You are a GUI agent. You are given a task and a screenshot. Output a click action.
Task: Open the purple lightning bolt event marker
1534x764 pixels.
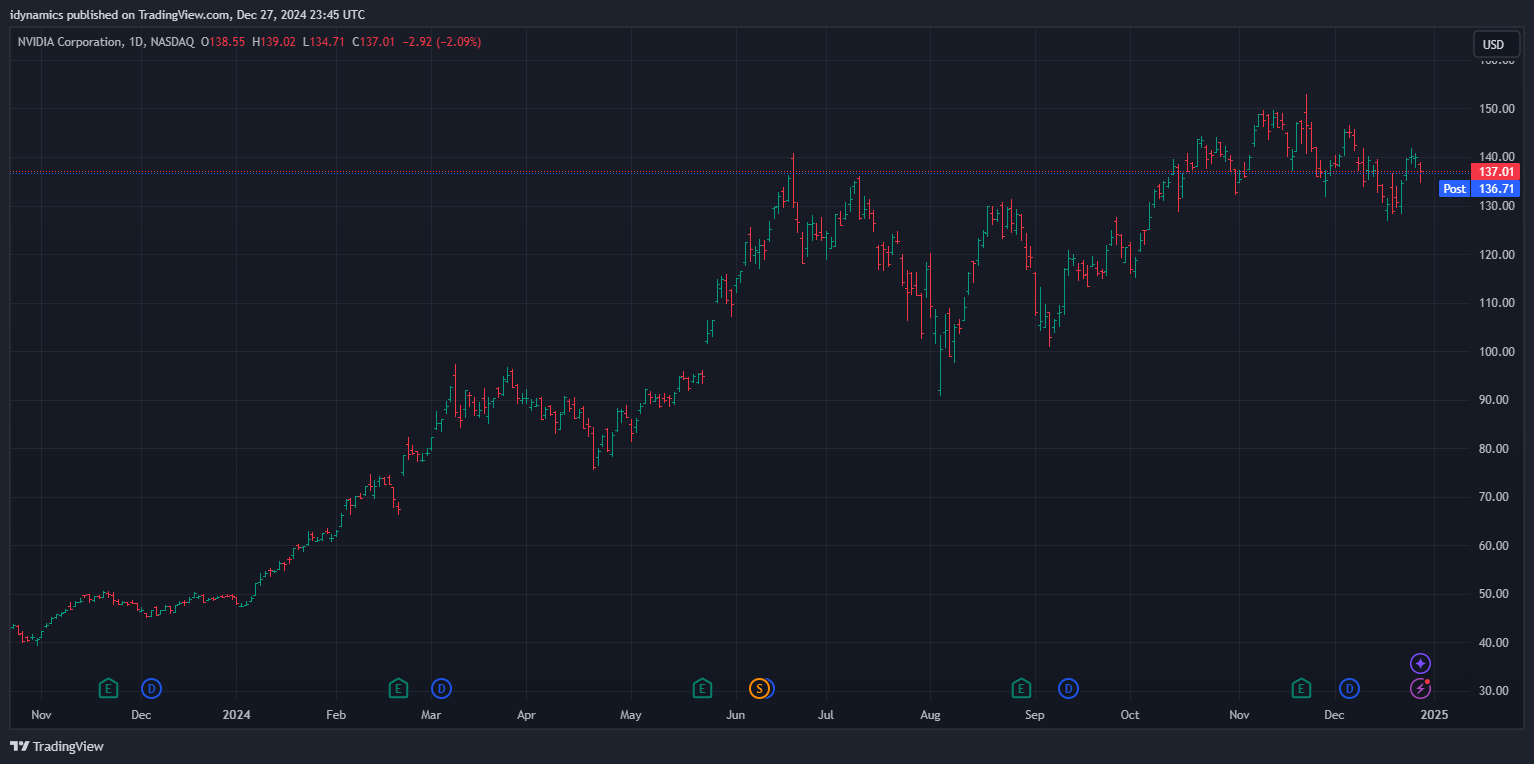[x=1420, y=688]
